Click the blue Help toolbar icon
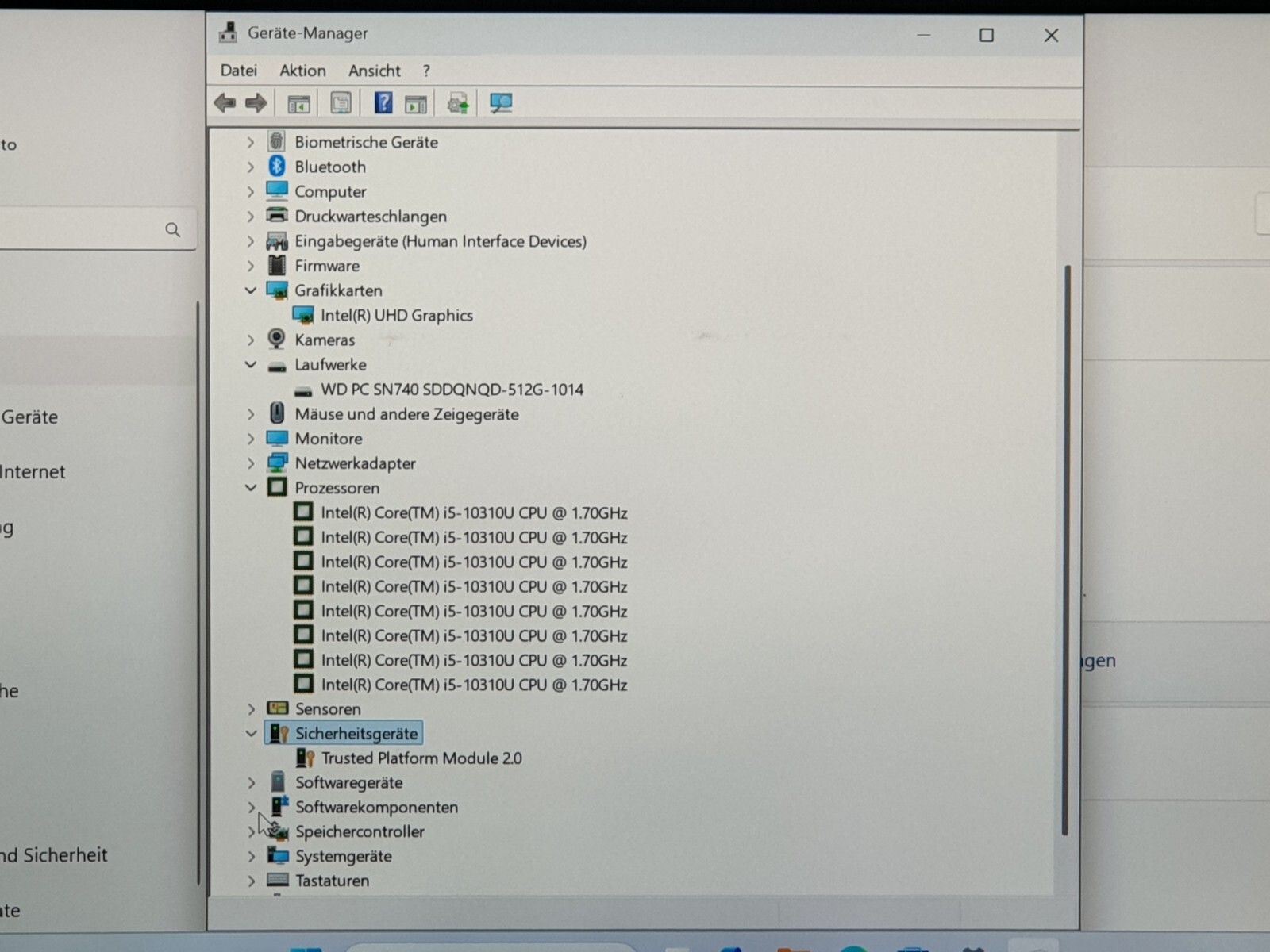1270x952 pixels. [383, 102]
